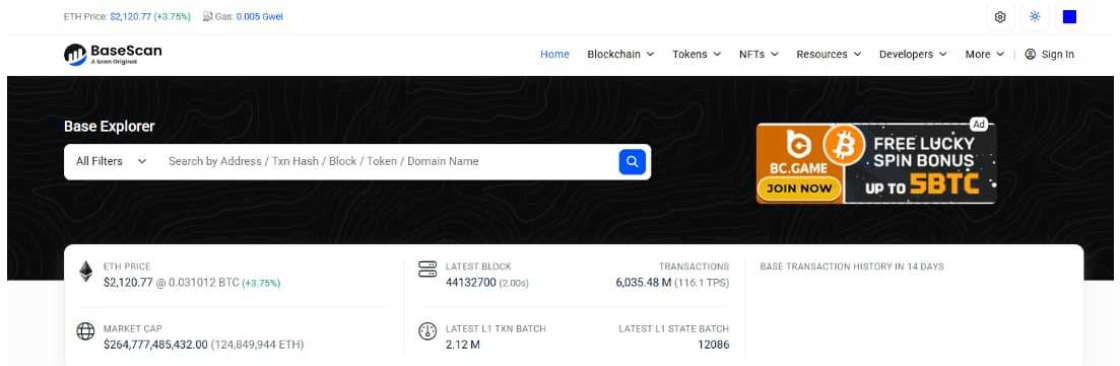Click the ETH price $2,120.77 in top bar
1120x366 pixels.
pyautogui.click(x=131, y=16)
